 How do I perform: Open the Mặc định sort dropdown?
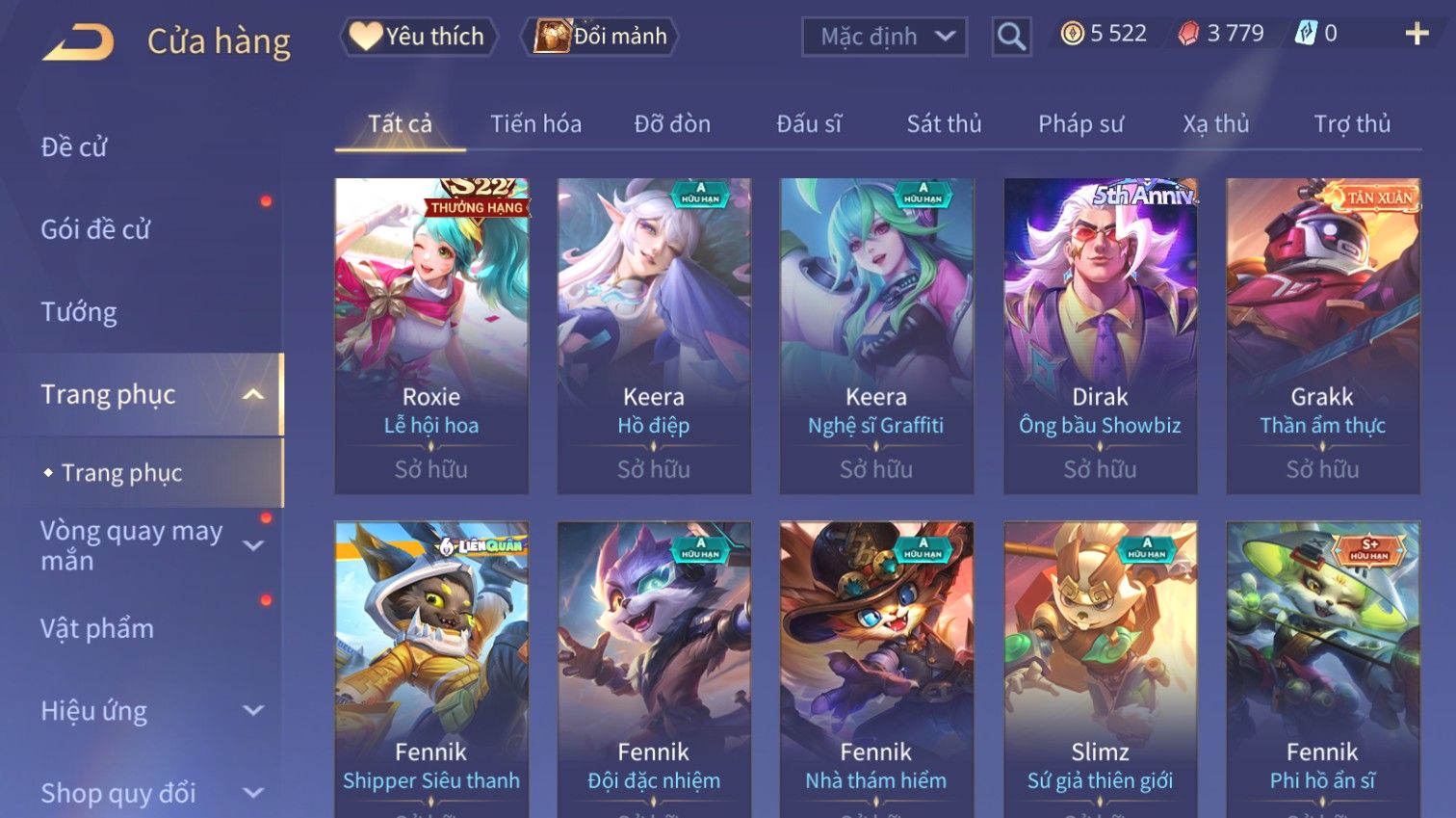[884, 37]
